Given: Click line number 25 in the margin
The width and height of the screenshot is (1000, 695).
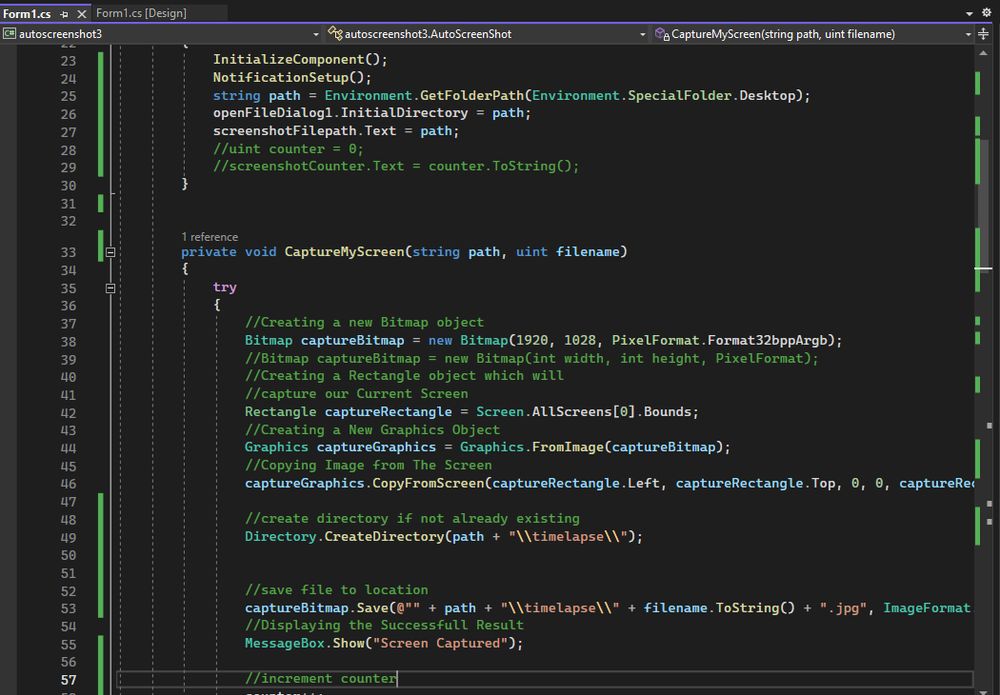Looking at the screenshot, I should pos(68,96).
